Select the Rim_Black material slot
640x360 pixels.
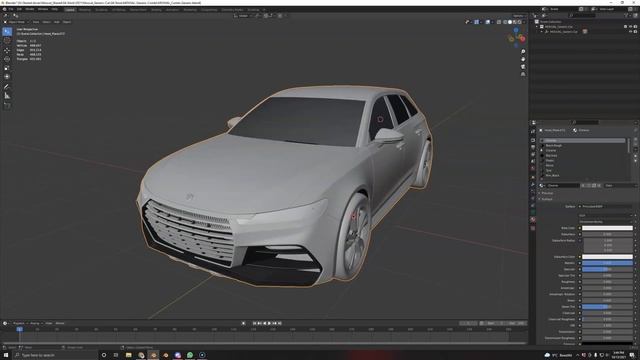(584, 176)
